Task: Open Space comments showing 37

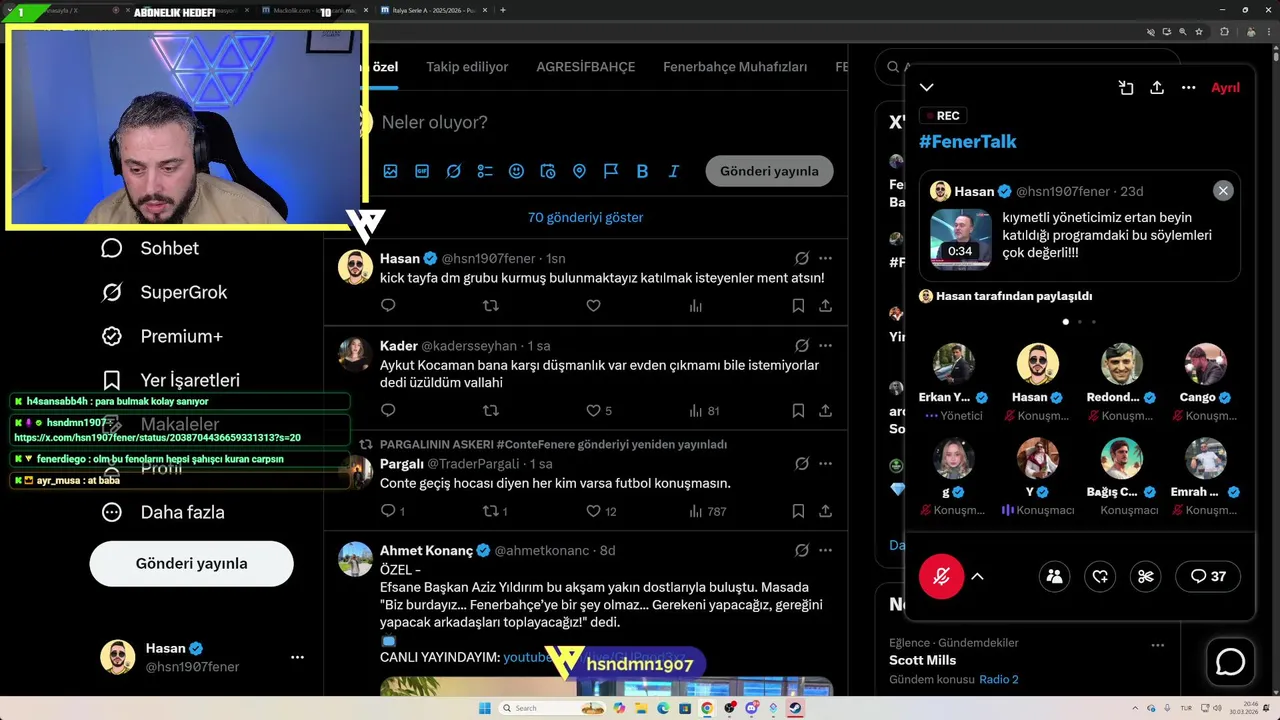Action: (x=1207, y=576)
